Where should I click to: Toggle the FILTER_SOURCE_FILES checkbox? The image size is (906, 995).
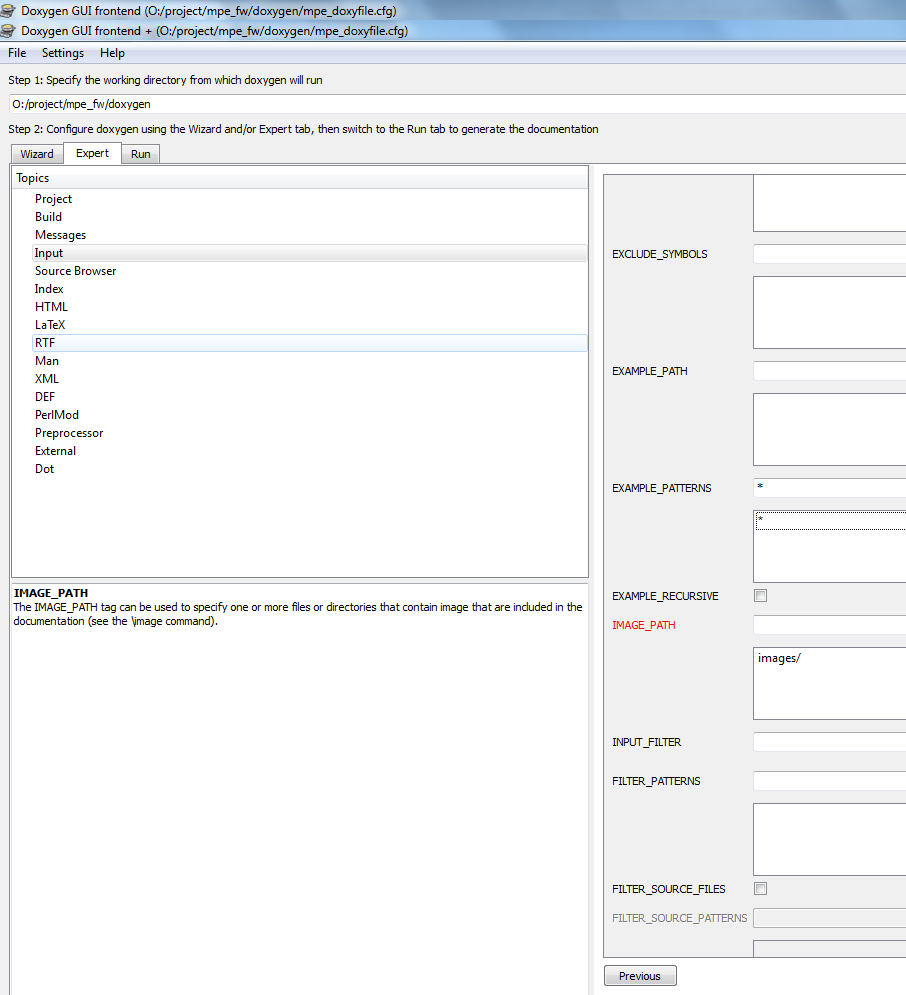tap(760, 888)
